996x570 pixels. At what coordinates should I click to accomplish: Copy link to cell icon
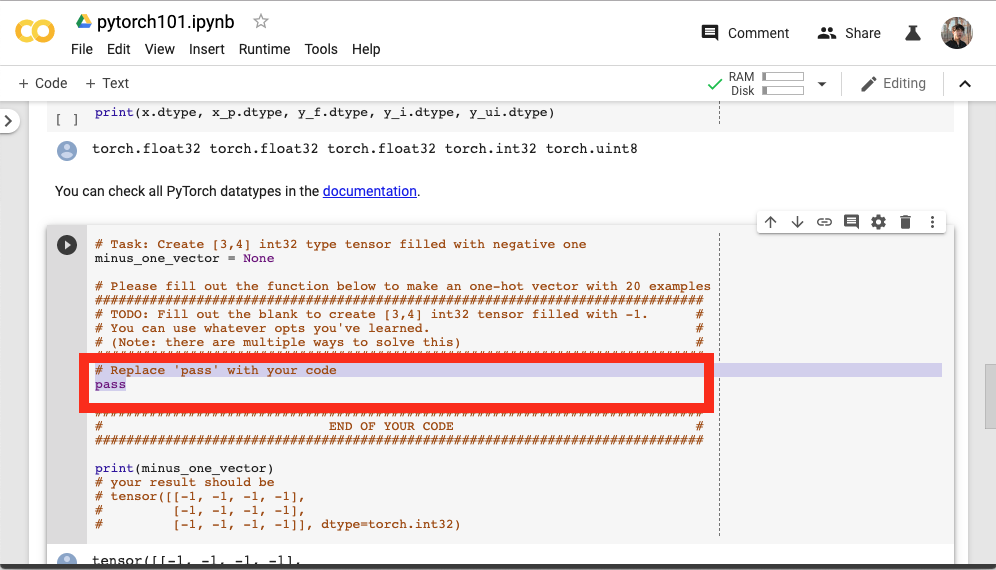tap(824, 222)
